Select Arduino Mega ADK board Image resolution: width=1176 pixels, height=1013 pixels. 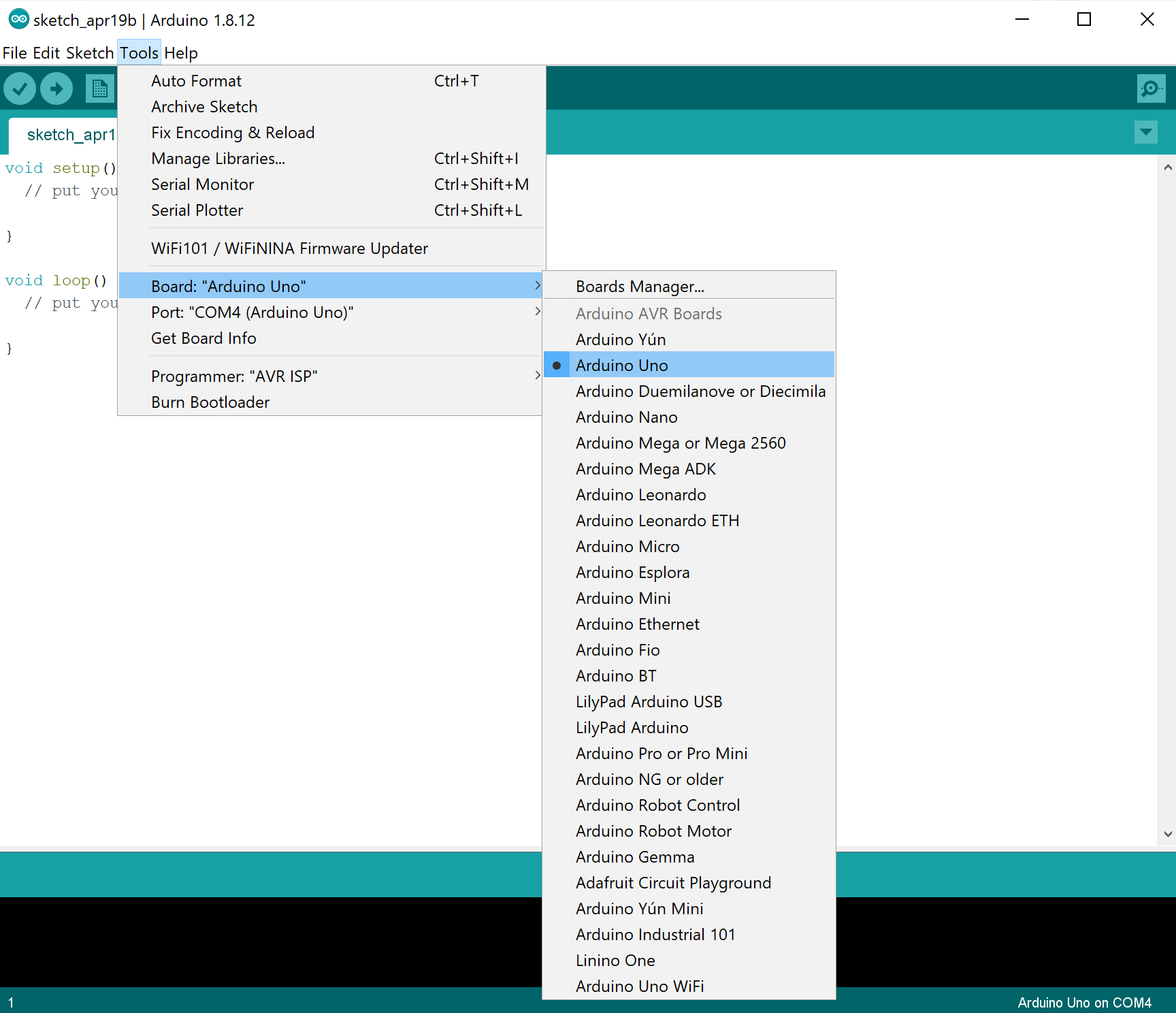coord(689,468)
